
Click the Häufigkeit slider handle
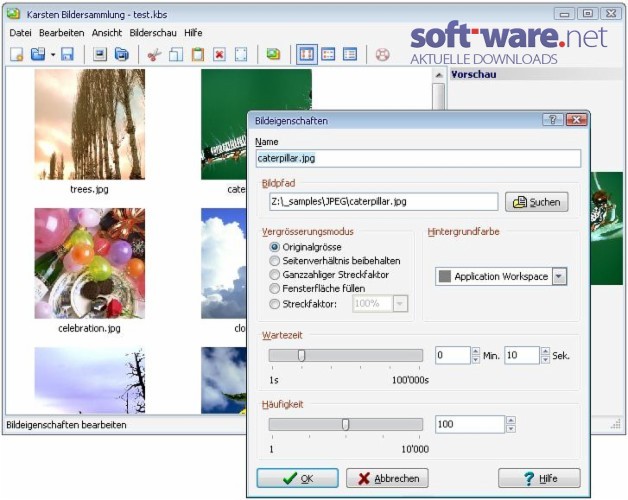coord(346,424)
